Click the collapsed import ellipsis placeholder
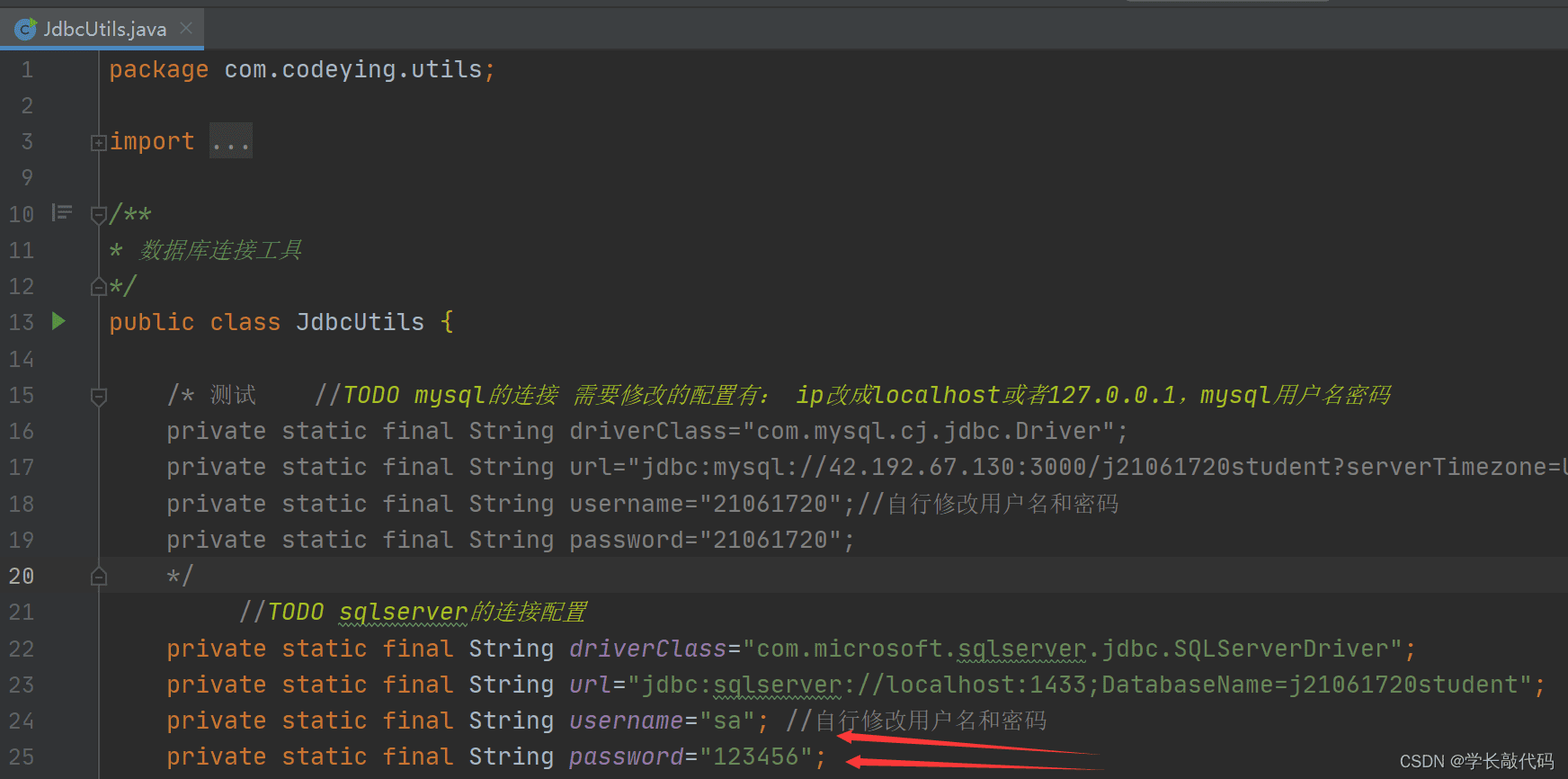The height and width of the screenshot is (779, 1568). click(x=231, y=141)
